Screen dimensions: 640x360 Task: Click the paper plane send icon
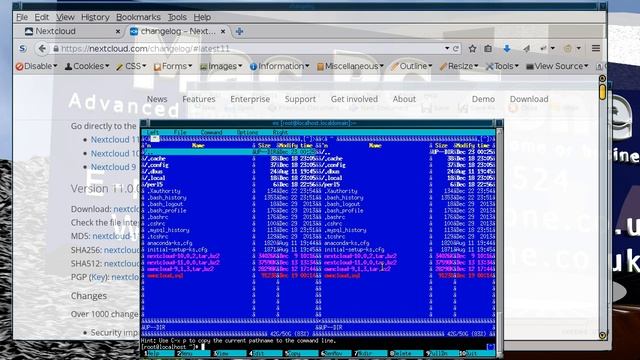pos(526,49)
